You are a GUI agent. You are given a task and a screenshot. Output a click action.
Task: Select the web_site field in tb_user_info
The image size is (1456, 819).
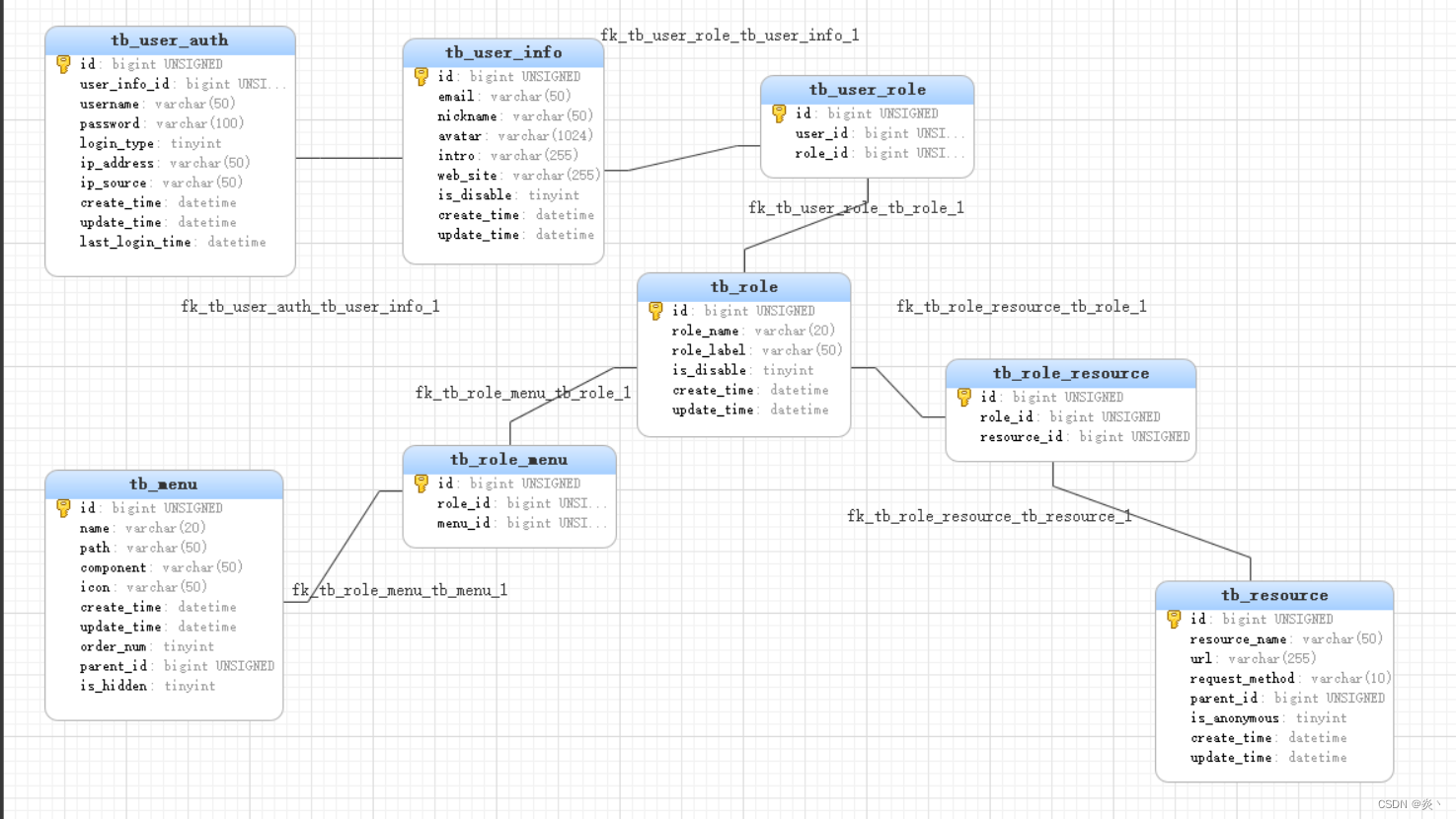[518, 176]
